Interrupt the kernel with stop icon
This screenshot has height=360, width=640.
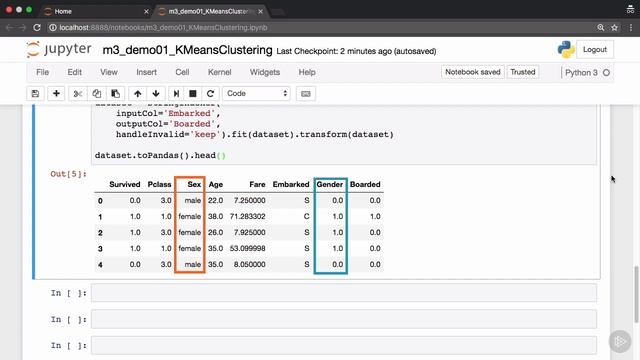(x=193, y=93)
